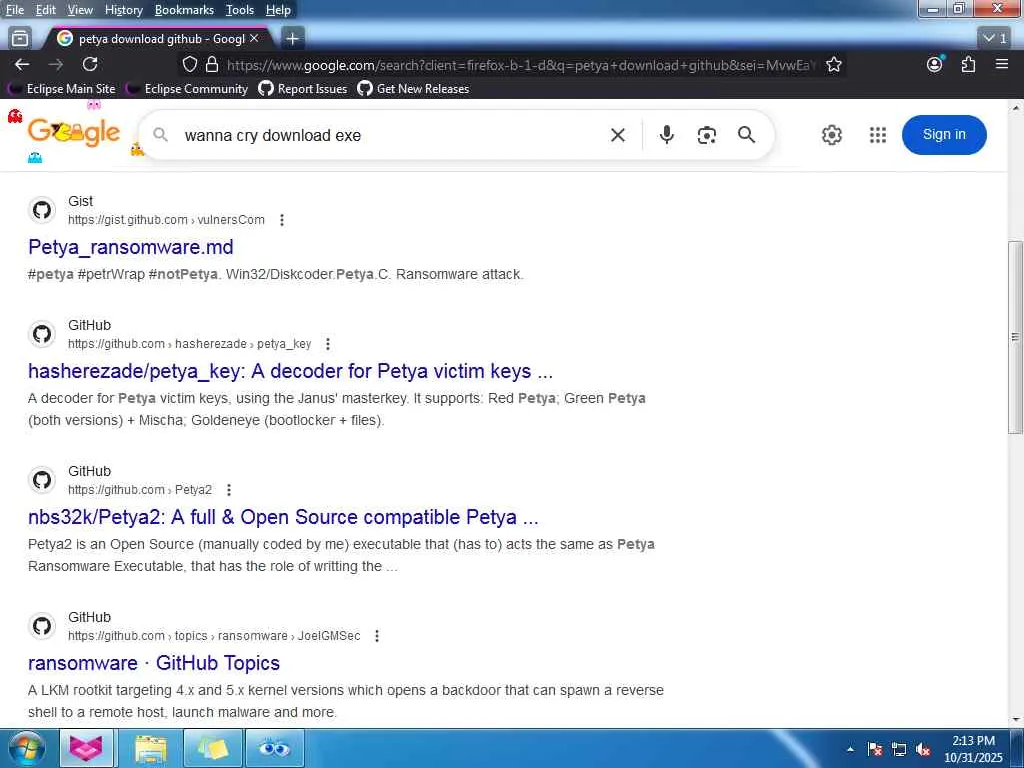
Task: Click the github.com › hasherezade › petya_key URL
Action: [189, 344]
